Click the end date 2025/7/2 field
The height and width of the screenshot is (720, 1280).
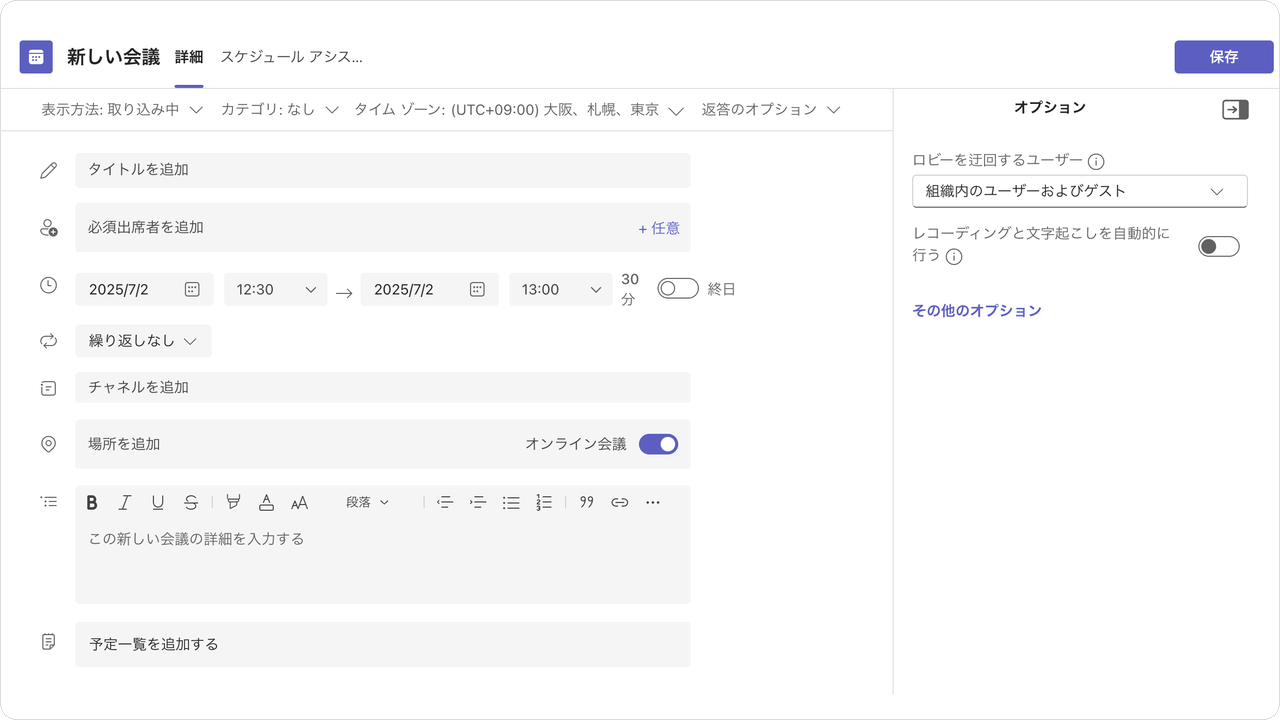tap(429, 289)
